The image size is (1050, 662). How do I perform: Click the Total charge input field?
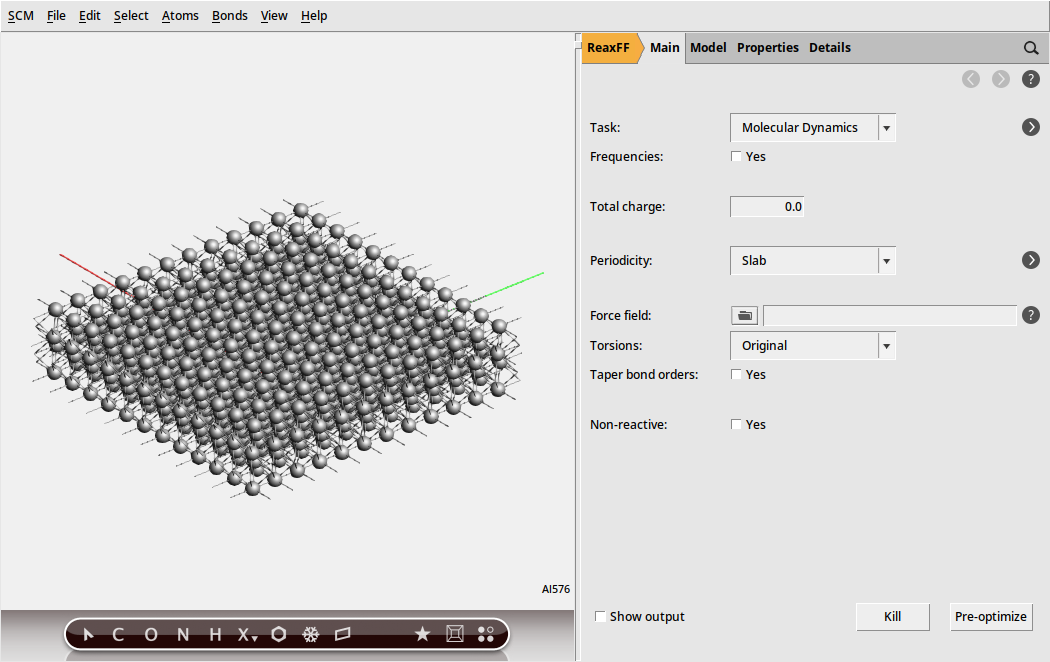(767, 207)
